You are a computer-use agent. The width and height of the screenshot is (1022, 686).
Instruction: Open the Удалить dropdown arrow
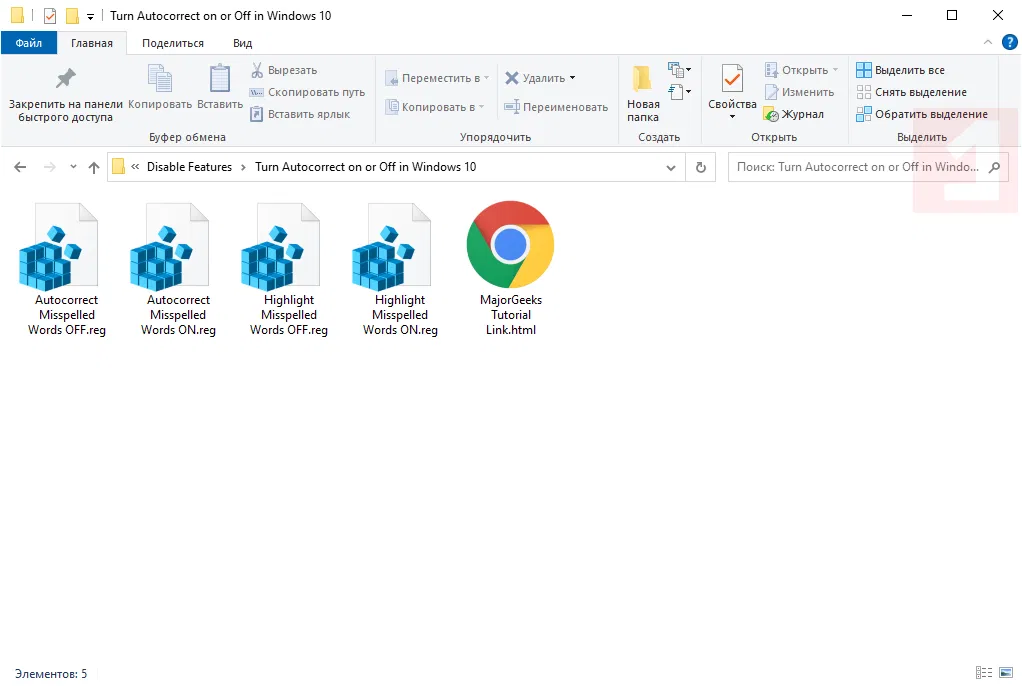572,78
